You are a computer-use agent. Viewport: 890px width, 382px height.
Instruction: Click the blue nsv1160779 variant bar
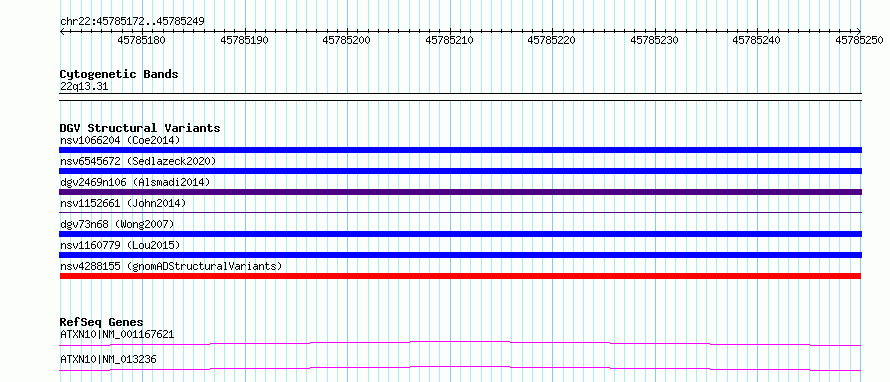pyautogui.click(x=460, y=255)
